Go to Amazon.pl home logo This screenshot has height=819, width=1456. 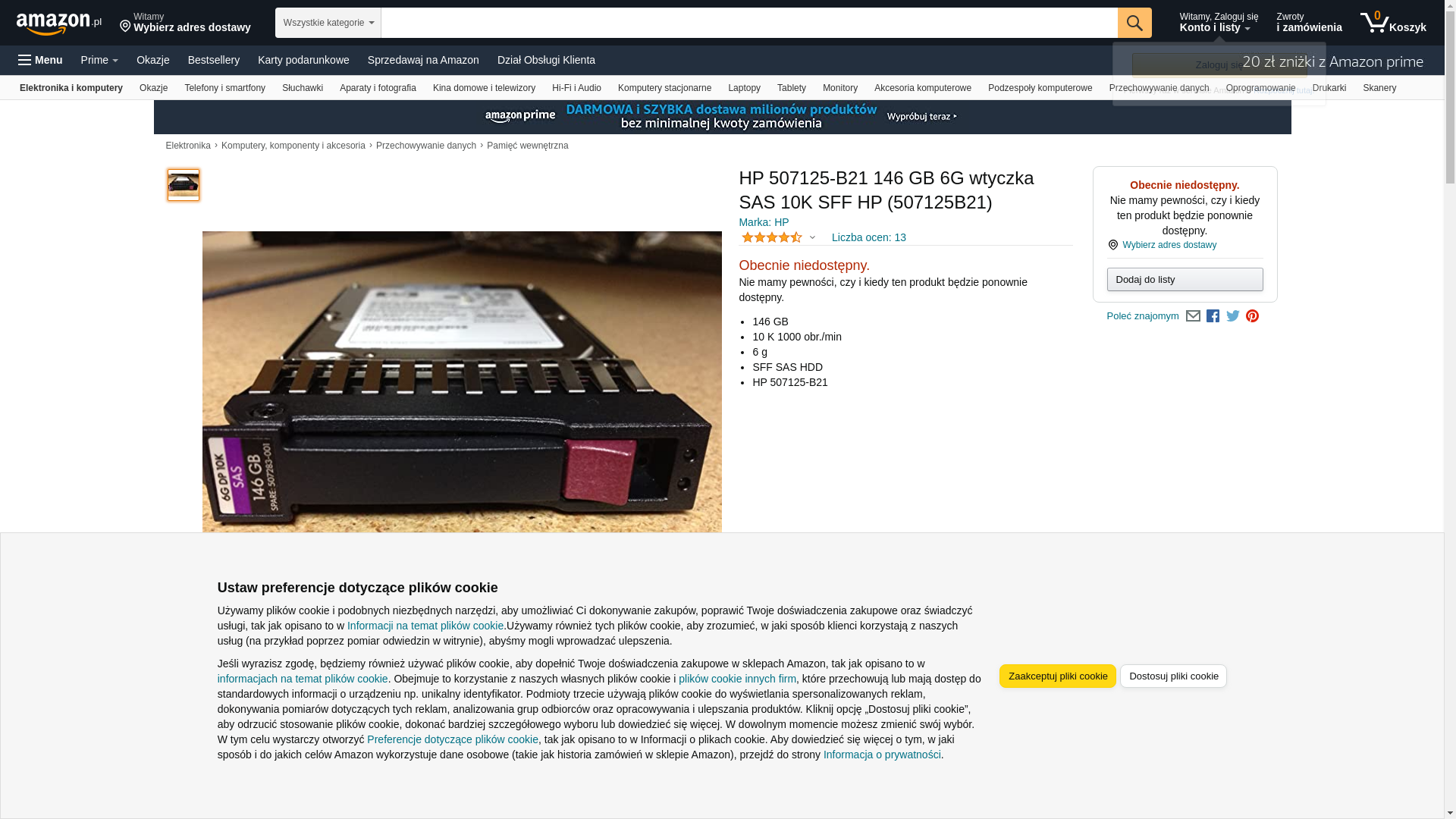pos(59,24)
